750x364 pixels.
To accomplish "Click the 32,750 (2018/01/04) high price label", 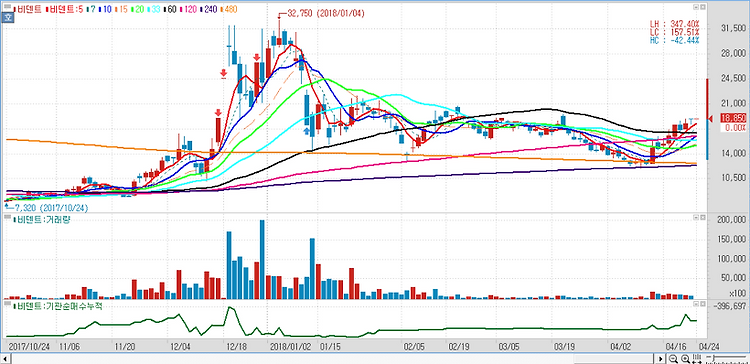I will (326, 14).
